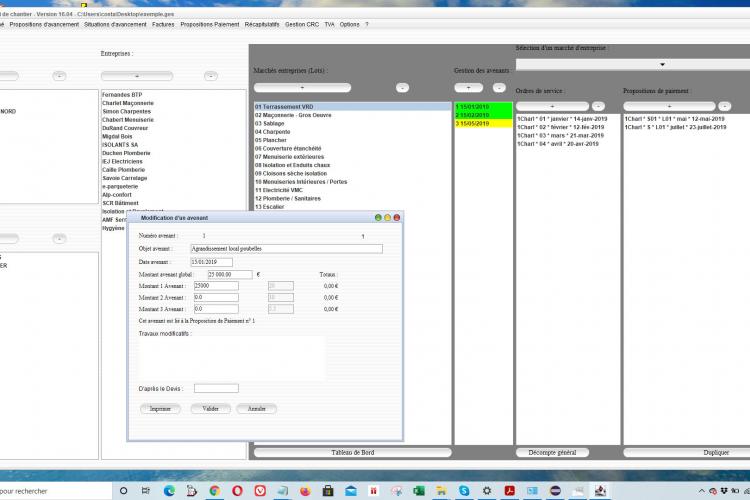Launch Firefox from the taskbar

[305, 490]
